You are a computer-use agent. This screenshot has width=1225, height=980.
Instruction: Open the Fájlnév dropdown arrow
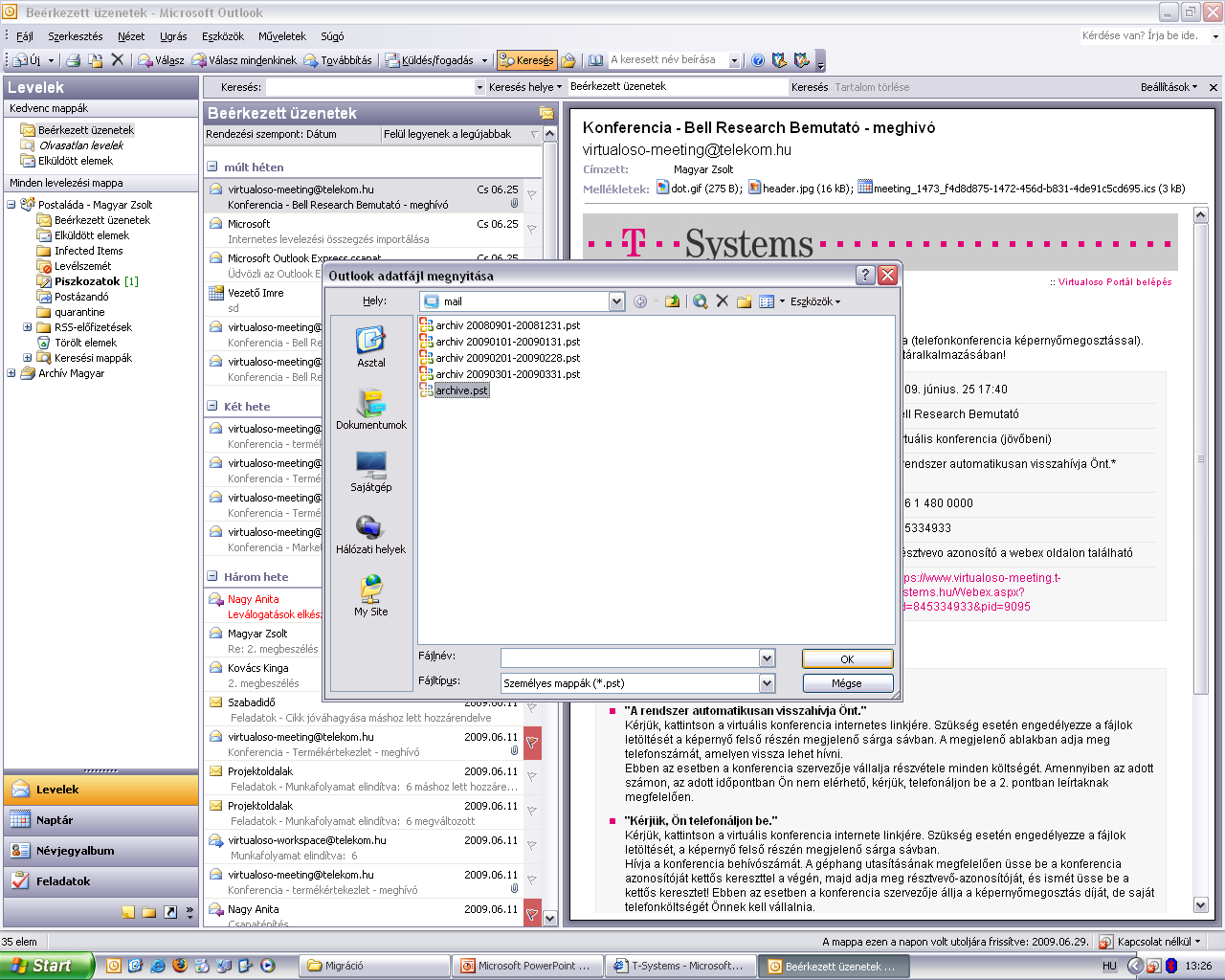coord(767,658)
